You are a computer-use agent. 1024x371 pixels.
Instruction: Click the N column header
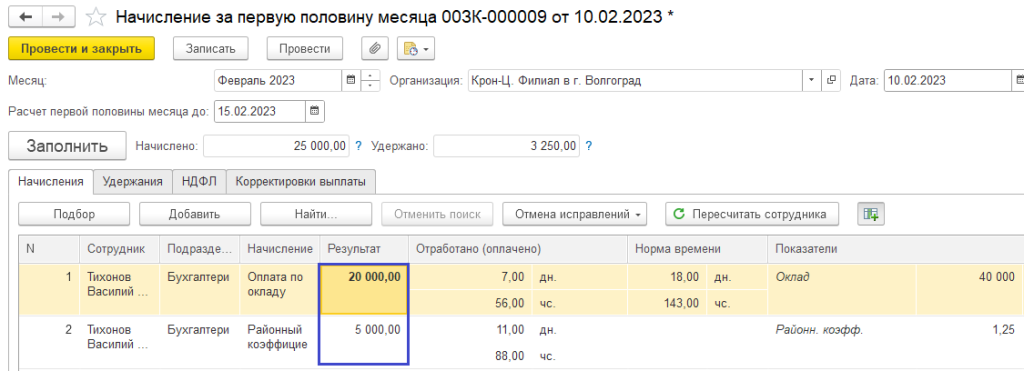coord(49,249)
